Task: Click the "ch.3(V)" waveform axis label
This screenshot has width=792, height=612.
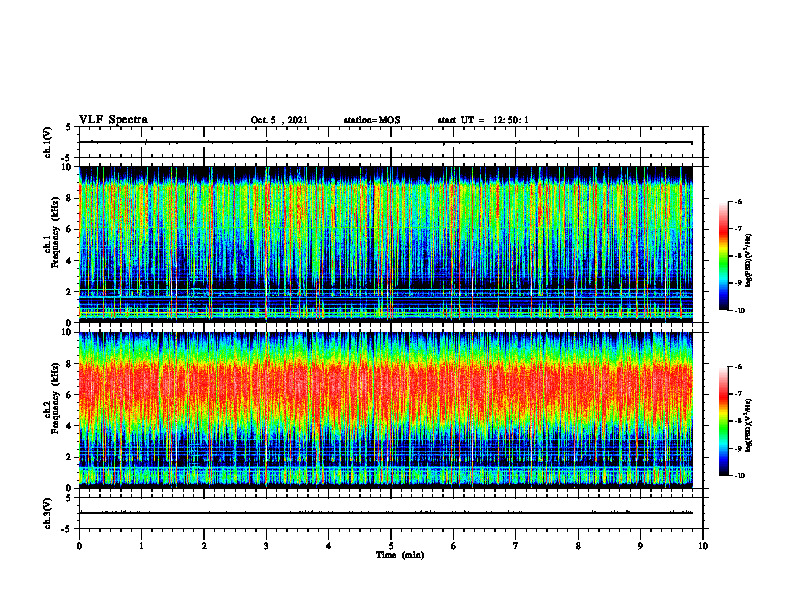Action: (47, 513)
